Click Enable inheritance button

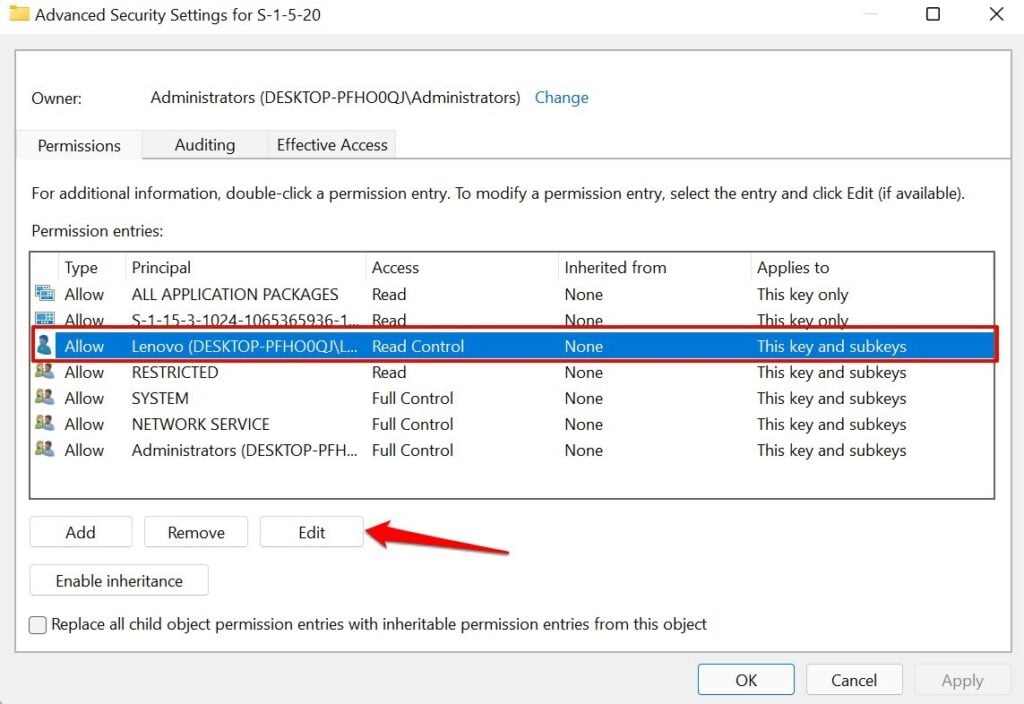[x=119, y=580]
